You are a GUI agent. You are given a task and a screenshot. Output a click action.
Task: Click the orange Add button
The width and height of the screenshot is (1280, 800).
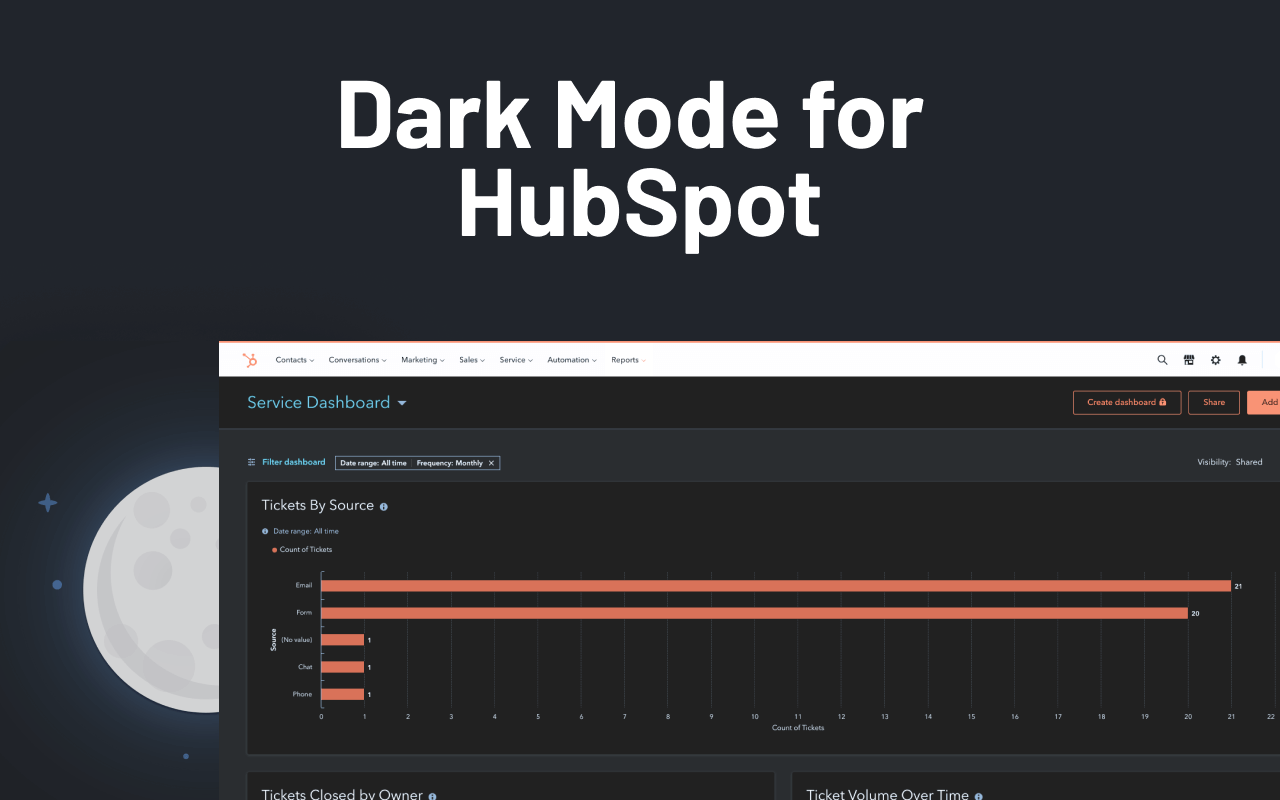coord(1264,402)
